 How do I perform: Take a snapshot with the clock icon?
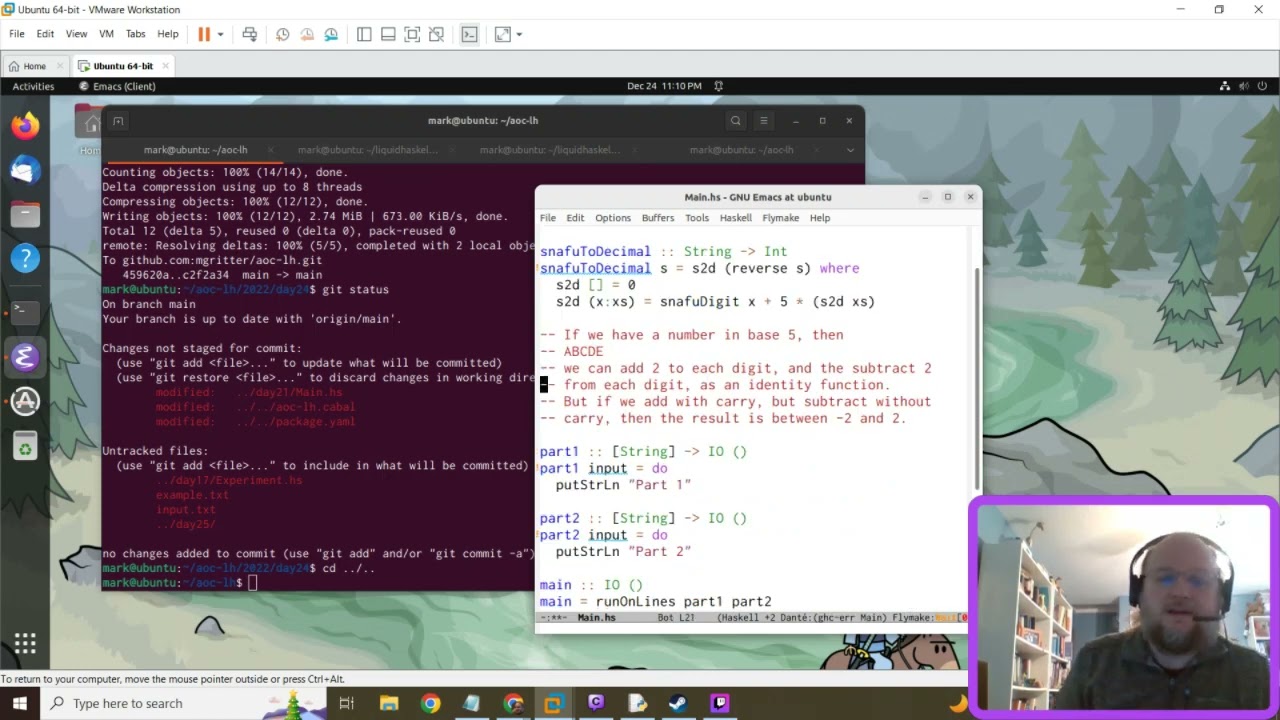coord(283,34)
